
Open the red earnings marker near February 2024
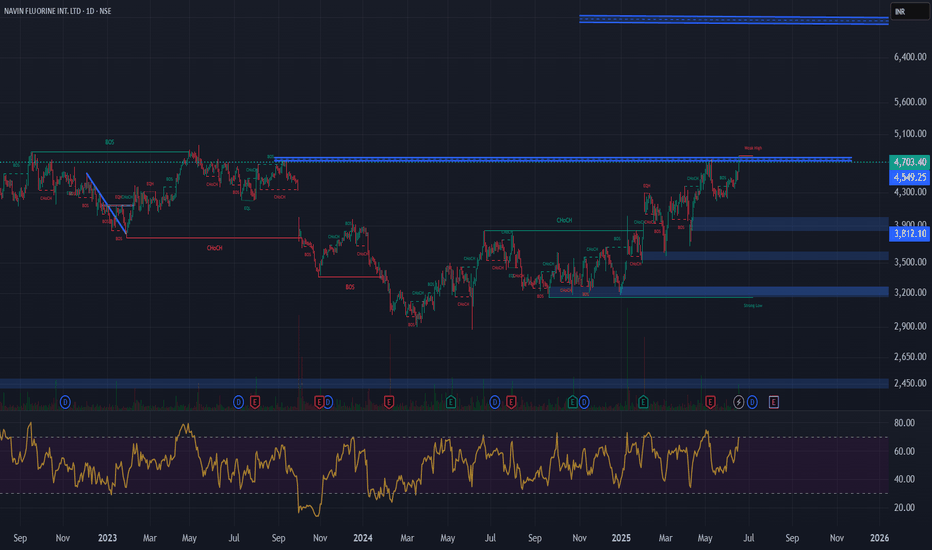[389, 403]
